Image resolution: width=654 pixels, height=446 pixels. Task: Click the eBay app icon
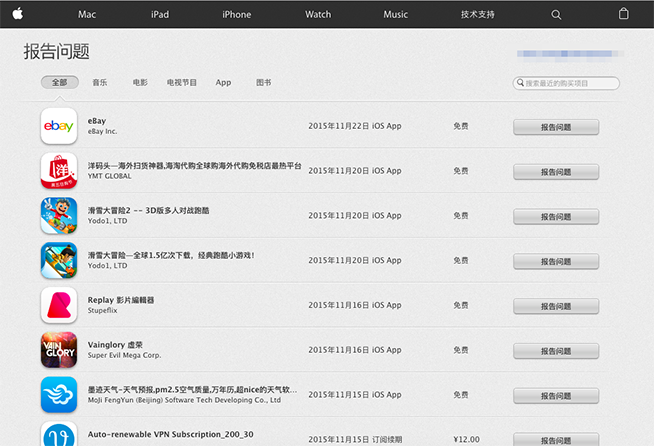[59, 126]
